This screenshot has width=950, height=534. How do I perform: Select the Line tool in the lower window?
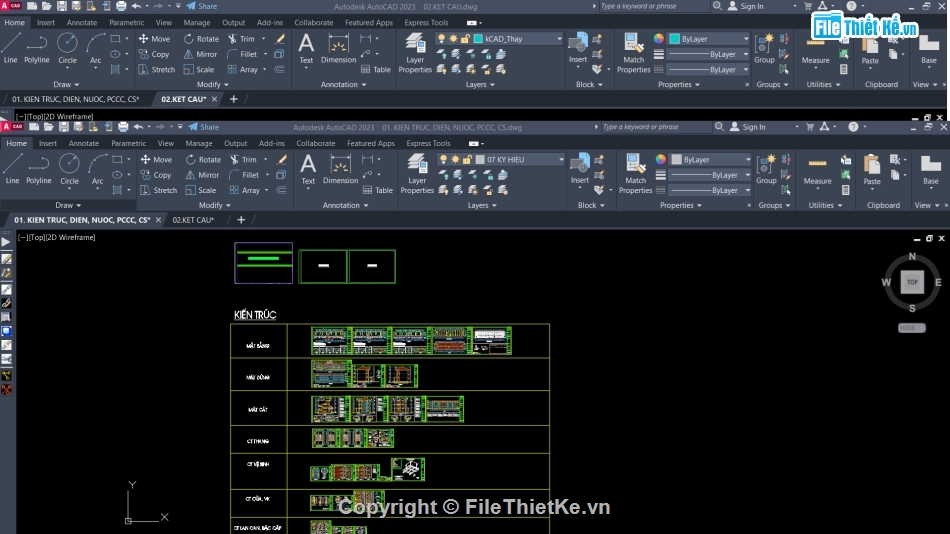coord(12,168)
